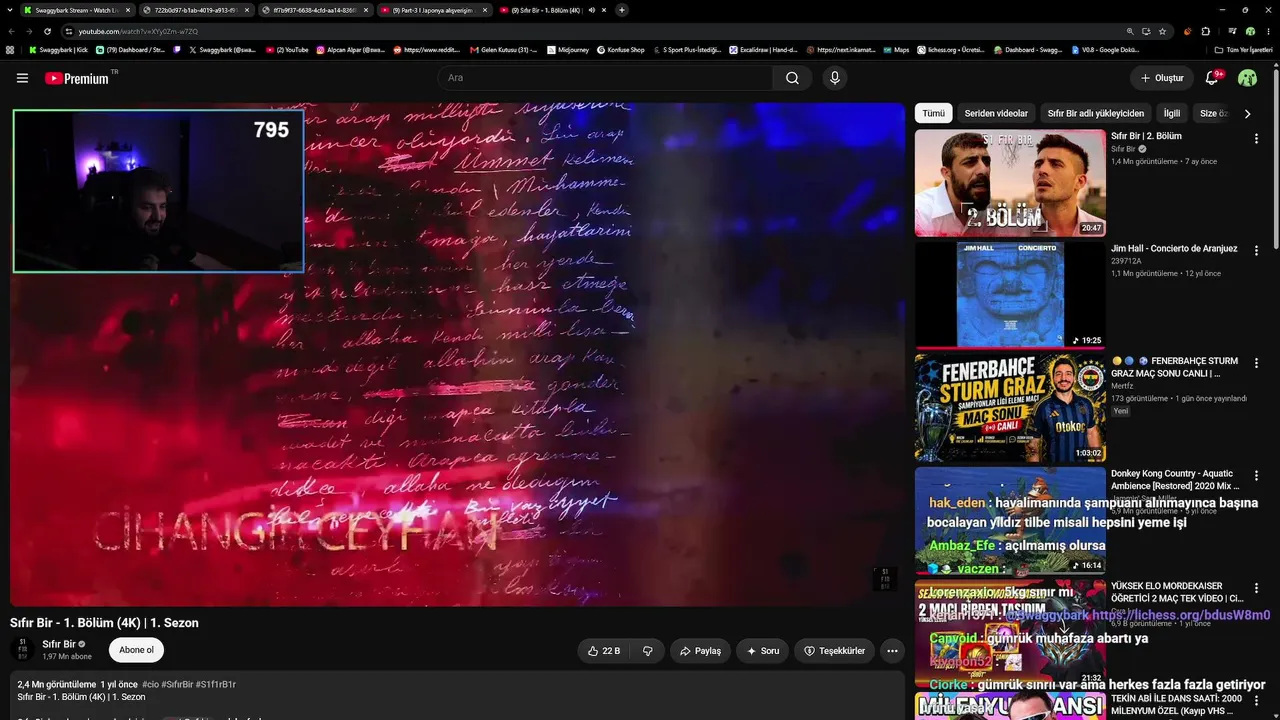Like the video with 22 B likes

pyautogui.click(x=604, y=651)
